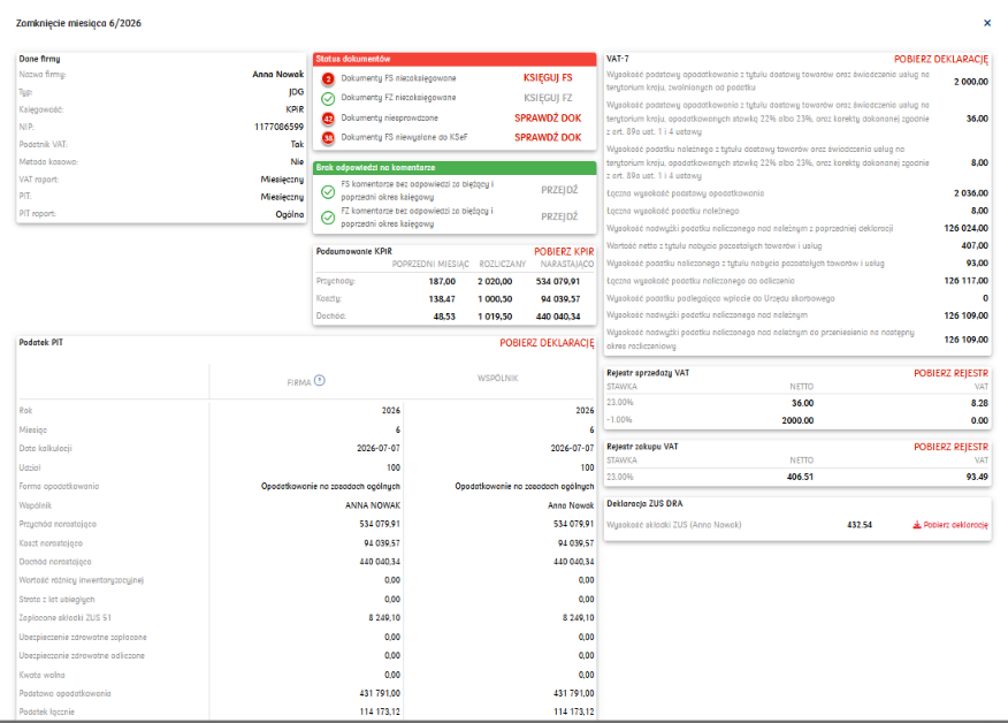
Task: Click info icon next to FIRMA
Action: click(x=320, y=380)
